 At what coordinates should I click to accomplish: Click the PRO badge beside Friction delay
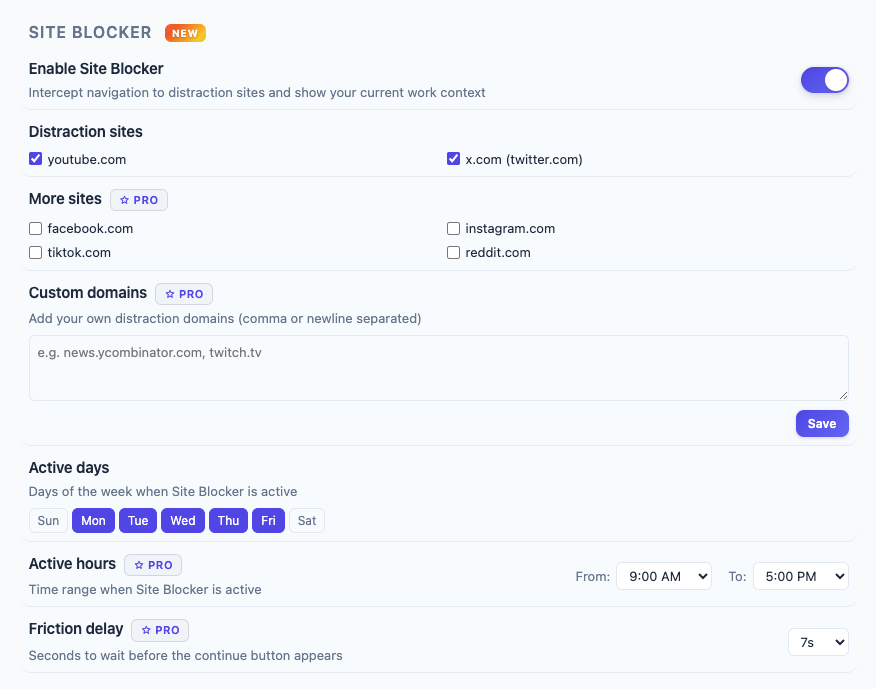pyautogui.click(x=159, y=630)
